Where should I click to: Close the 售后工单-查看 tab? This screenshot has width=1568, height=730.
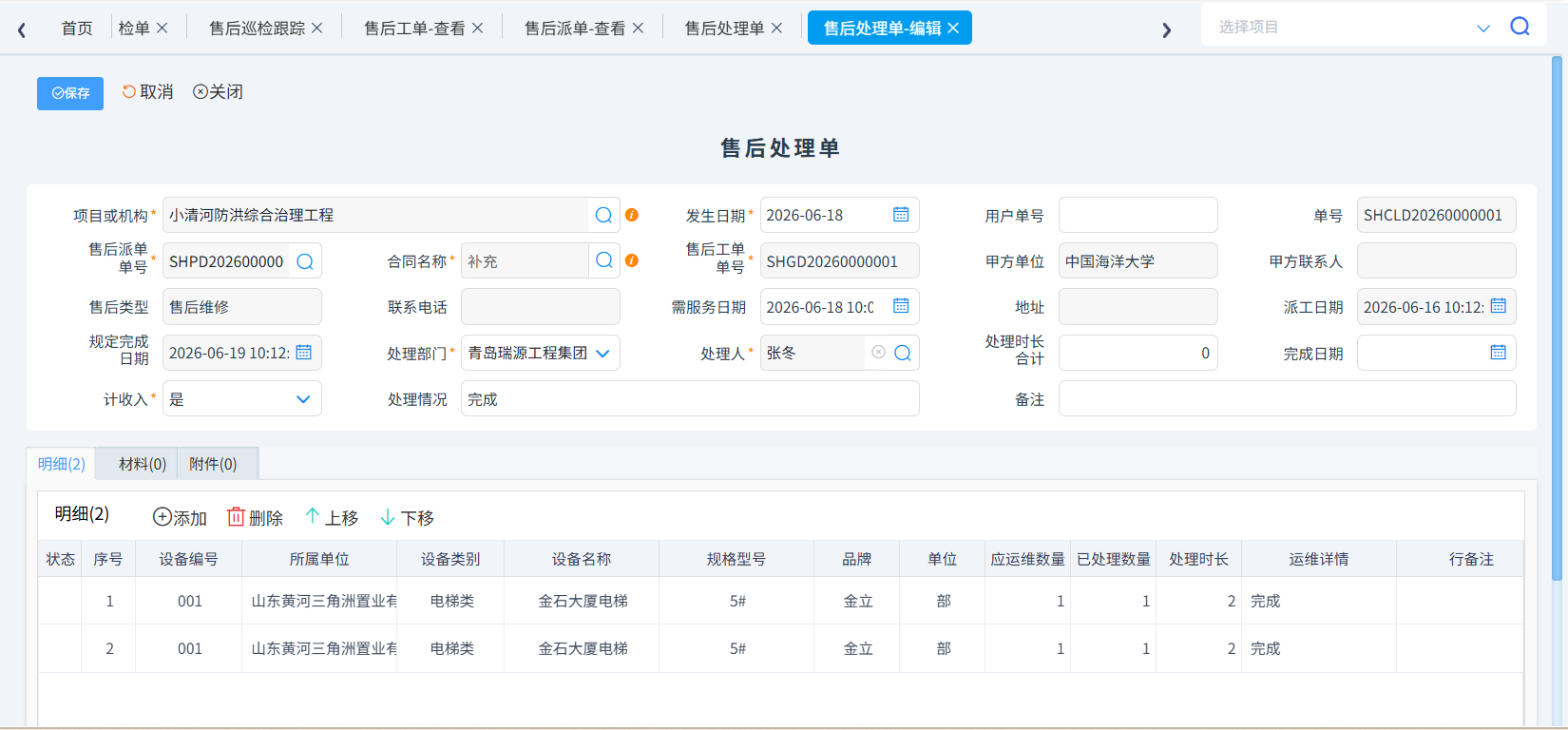coord(478,29)
